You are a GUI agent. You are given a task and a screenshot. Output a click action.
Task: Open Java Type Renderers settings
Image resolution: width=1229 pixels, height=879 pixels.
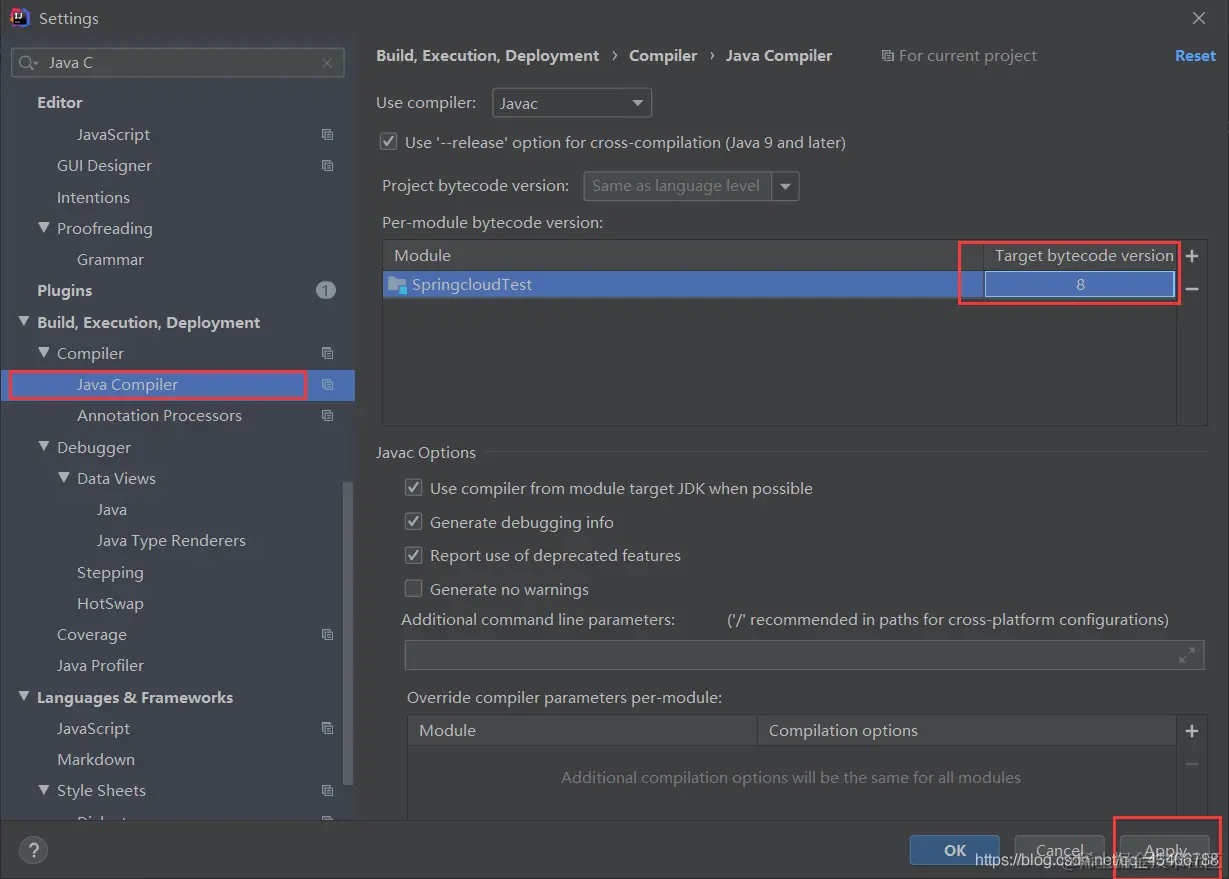[171, 540]
